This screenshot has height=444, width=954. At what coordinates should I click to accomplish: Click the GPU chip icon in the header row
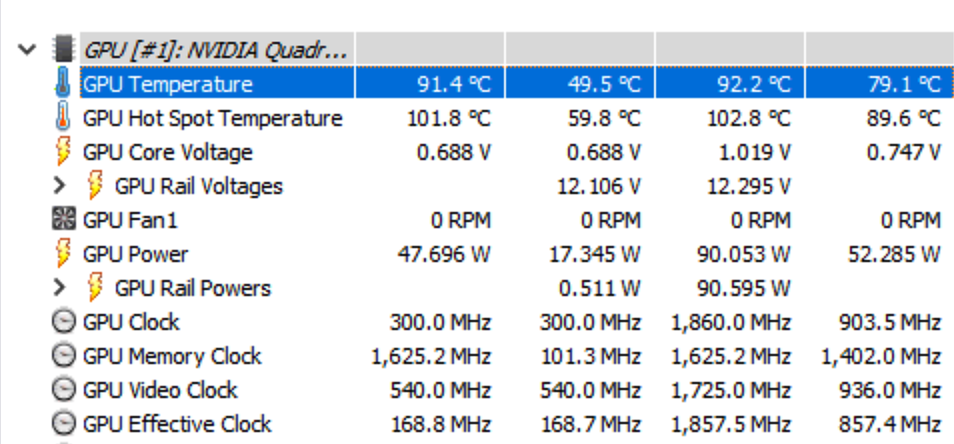click(64, 48)
